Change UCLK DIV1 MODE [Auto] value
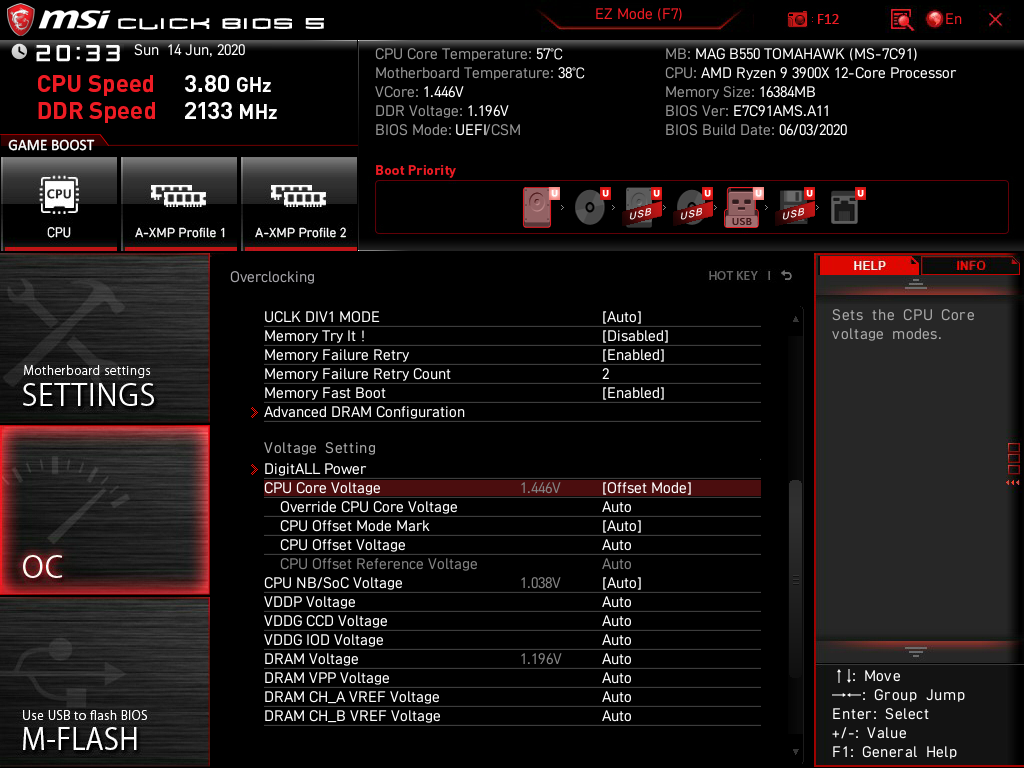Image resolution: width=1024 pixels, height=768 pixels. coord(621,317)
